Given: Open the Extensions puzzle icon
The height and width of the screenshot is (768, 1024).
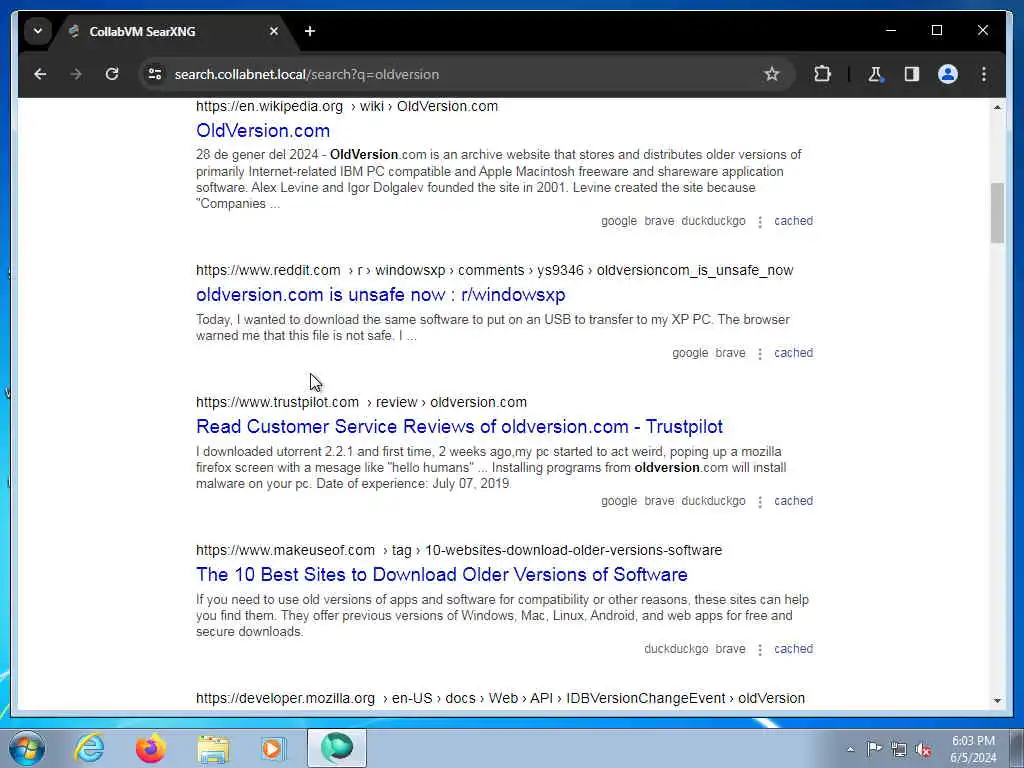Looking at the screenshot, I should pos(822,74).
